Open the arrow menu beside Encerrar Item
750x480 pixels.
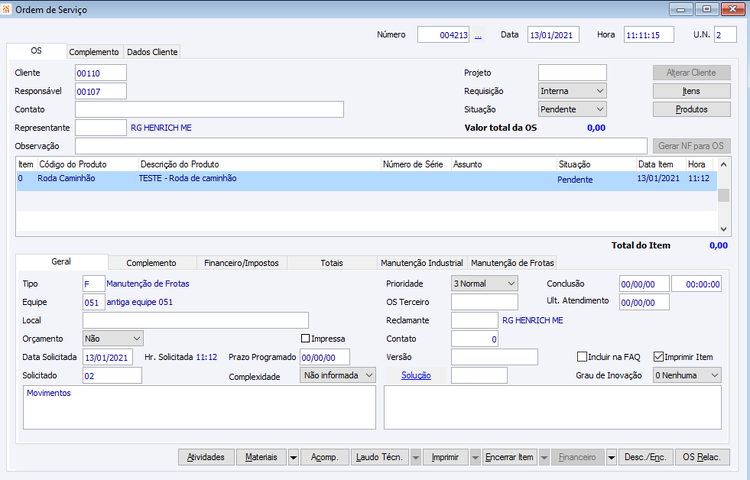tap(544, 458)
